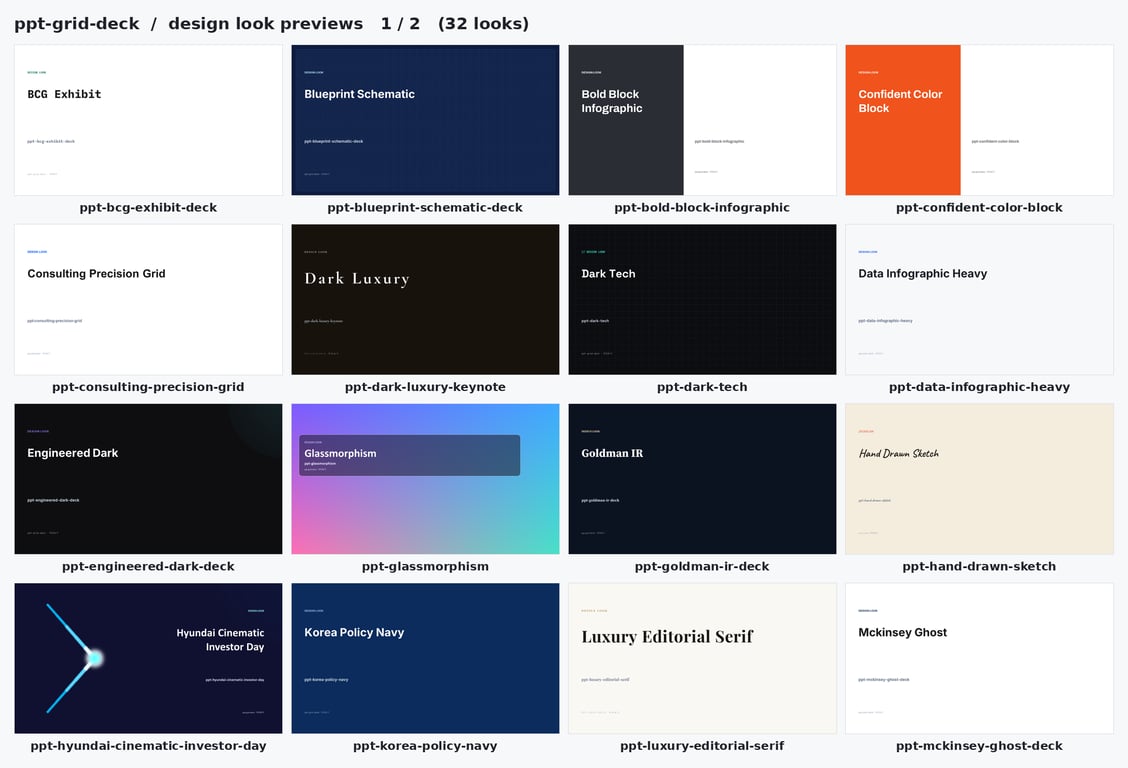Select the Blueprint Schematic preview slide
The height and width of the screenshot is (768, 1128).
(x=425, y=119)
